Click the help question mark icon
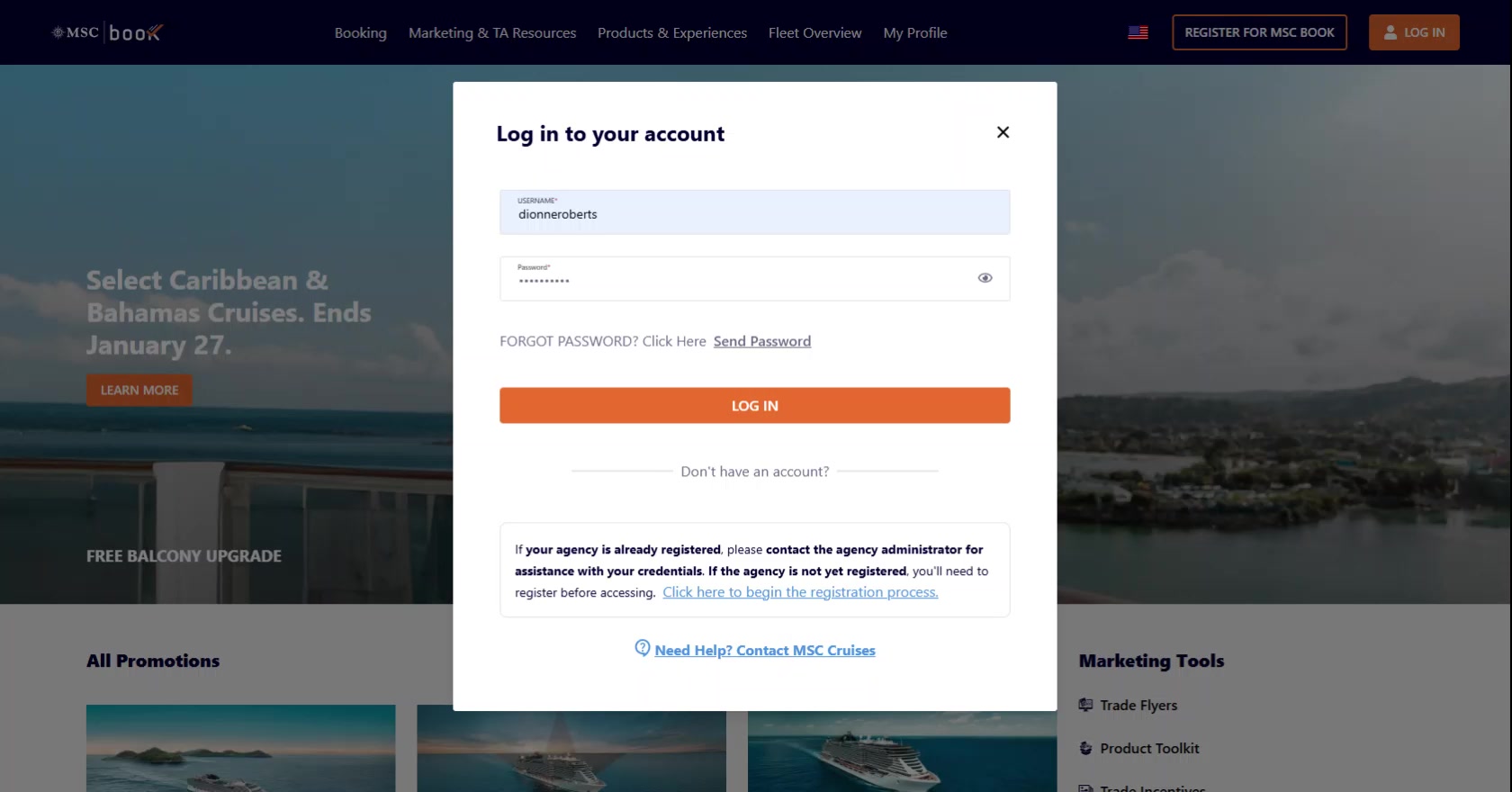This screenshot has width=1512, height=792. click(x=643, y=648)
